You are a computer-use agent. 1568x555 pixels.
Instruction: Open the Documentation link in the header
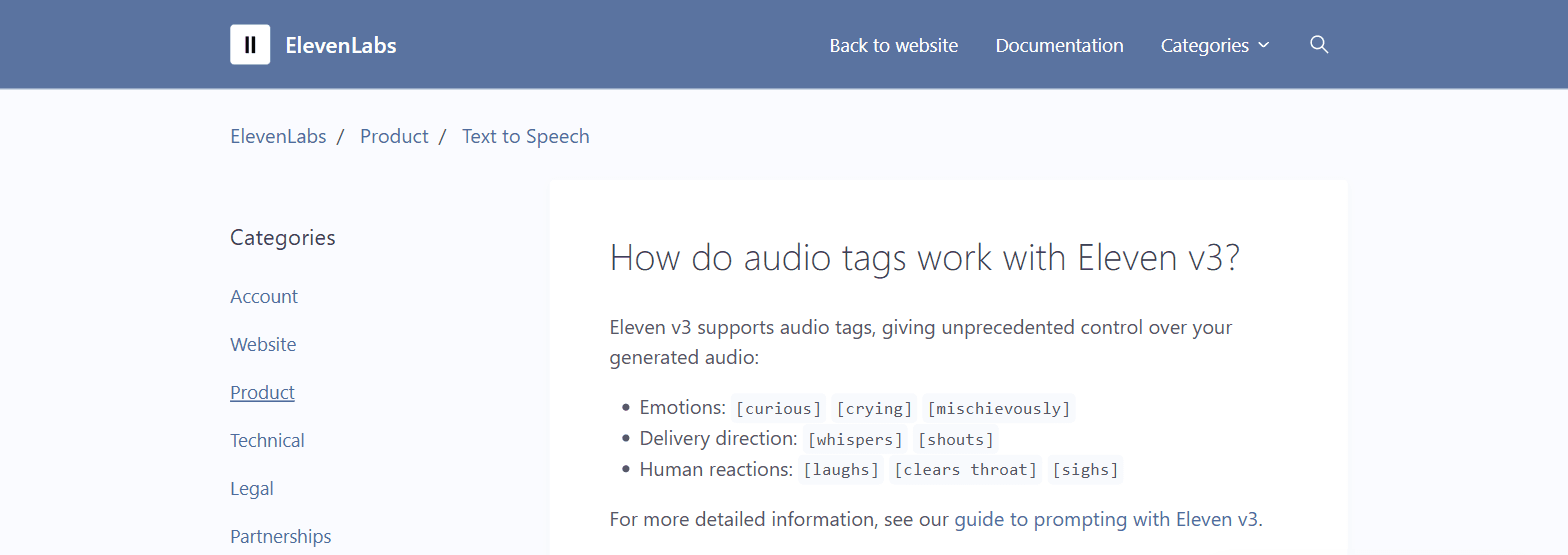(1060, 46)
